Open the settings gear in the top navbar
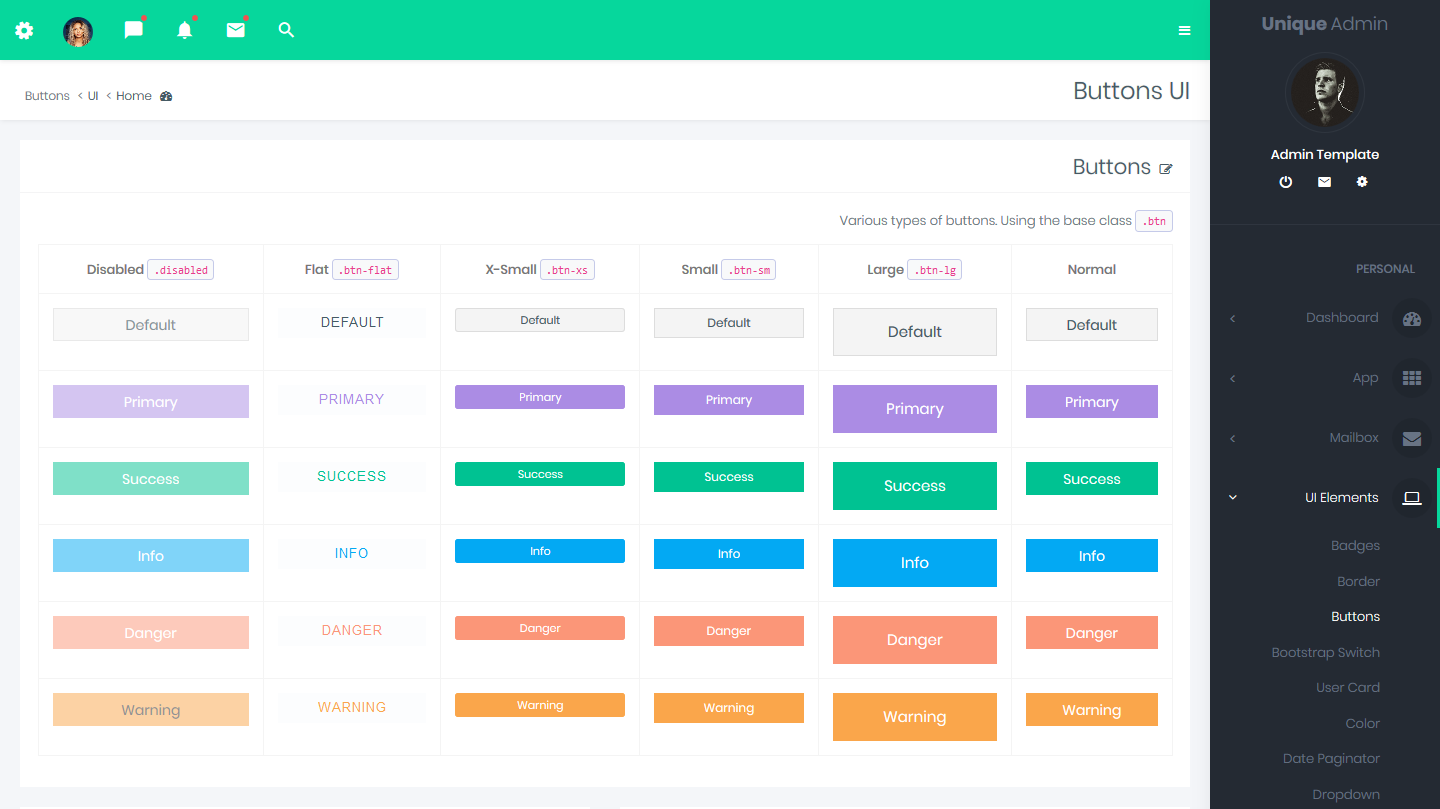The height and width of the screenshot is (809, 1440). (24, 30)
